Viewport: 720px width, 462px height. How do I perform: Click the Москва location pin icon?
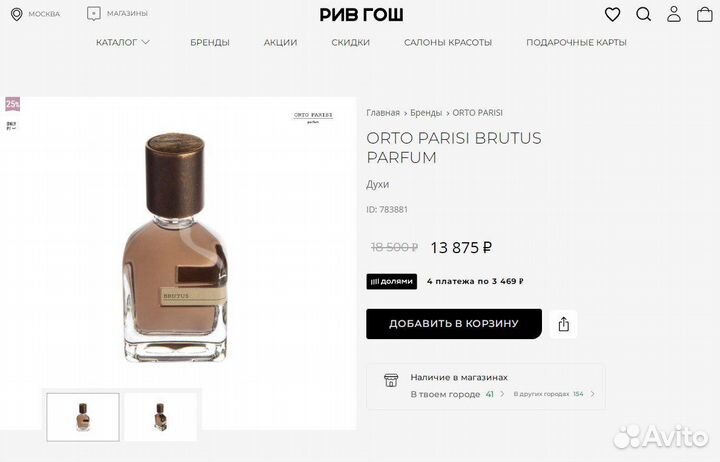17,14
